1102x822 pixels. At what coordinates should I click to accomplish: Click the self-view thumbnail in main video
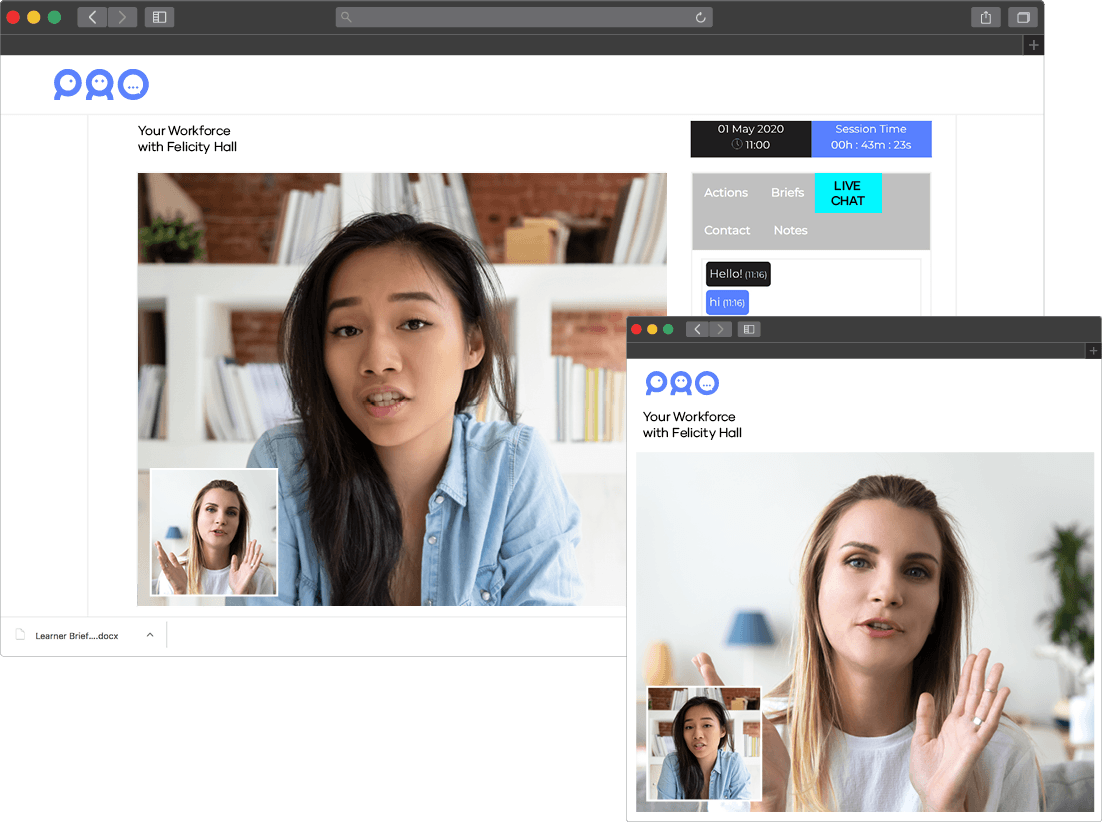[214, 532]
